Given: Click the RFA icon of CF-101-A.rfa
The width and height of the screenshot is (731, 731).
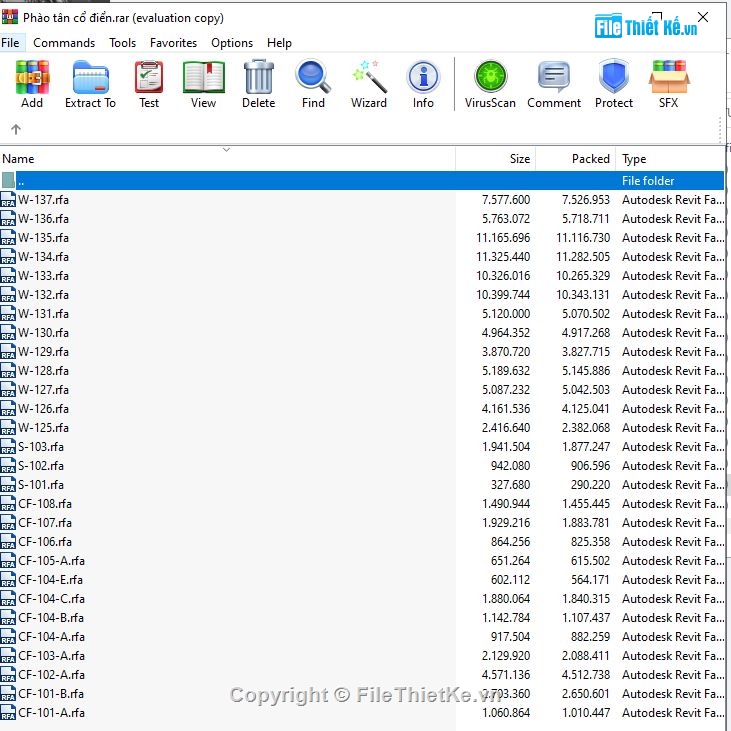Looking at the screenshot, I should pos(8,712).
